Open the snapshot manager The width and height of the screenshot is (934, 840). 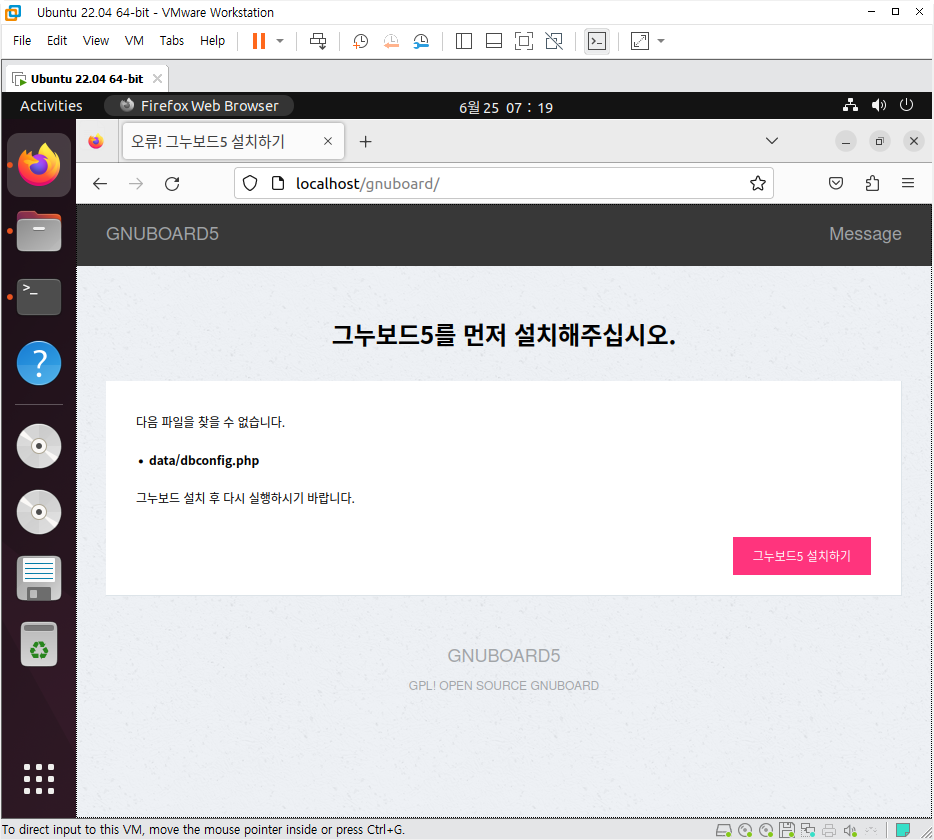(421, 41)
